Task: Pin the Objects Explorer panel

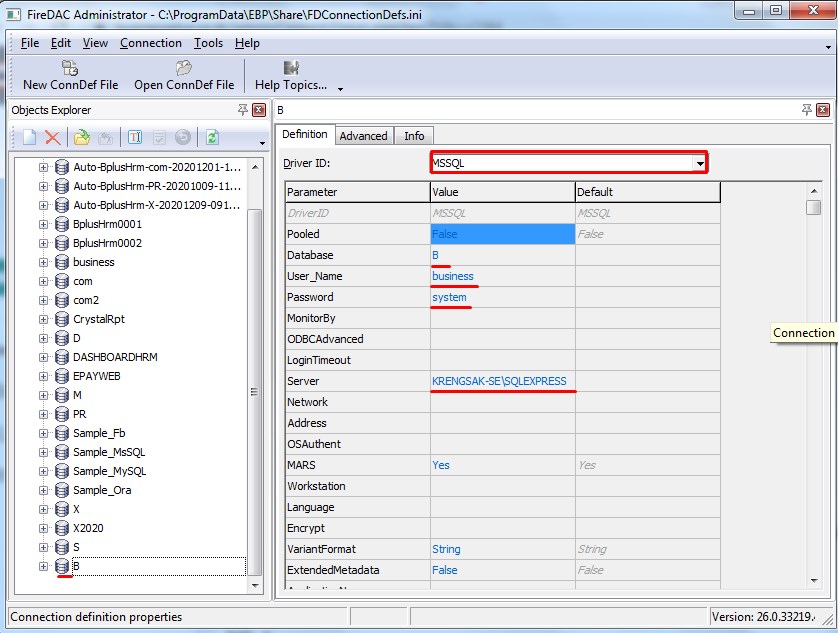Action: tap(243, 110)
